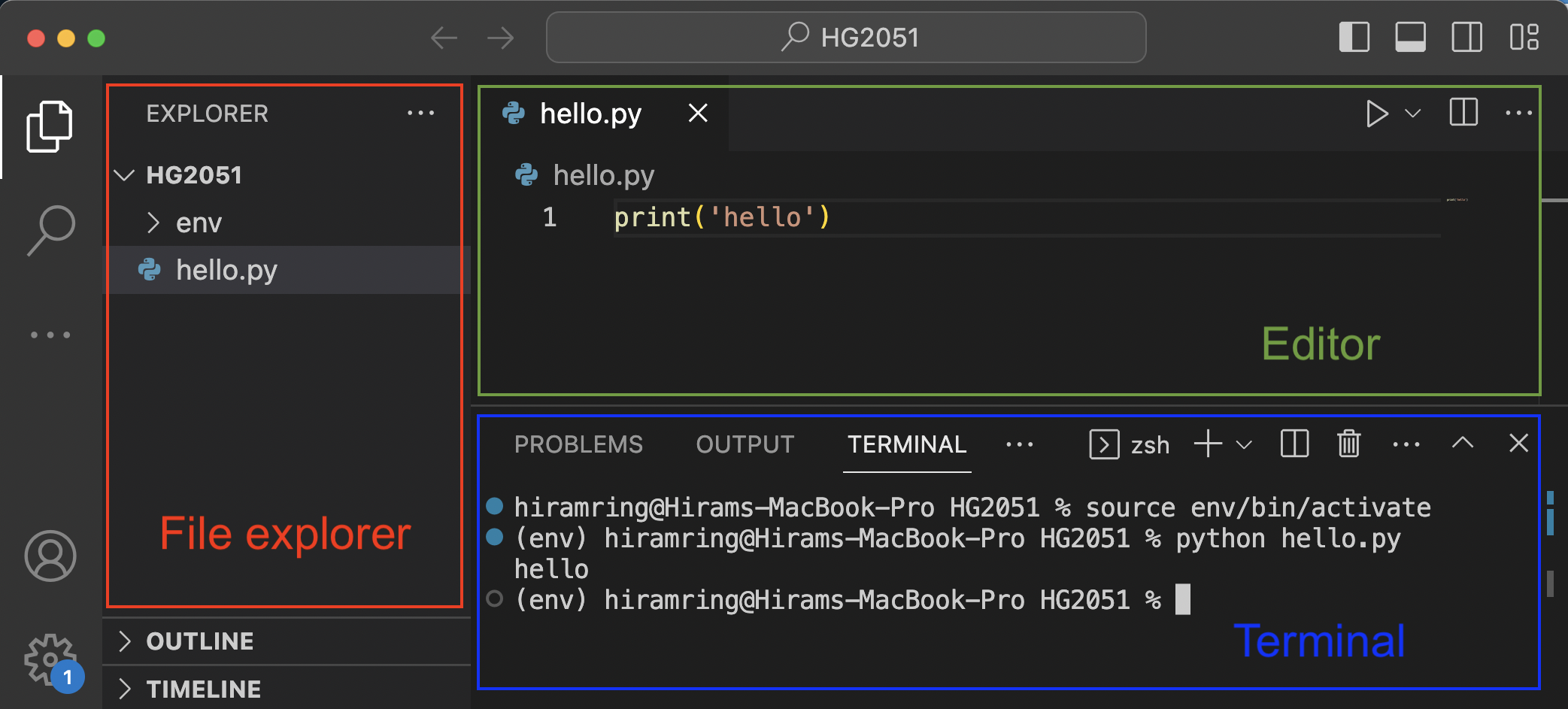The width and height of the screenshot is (1568, 709).
Task: Select the Search icon in activity bar
Action: click(x=50, y=227)
